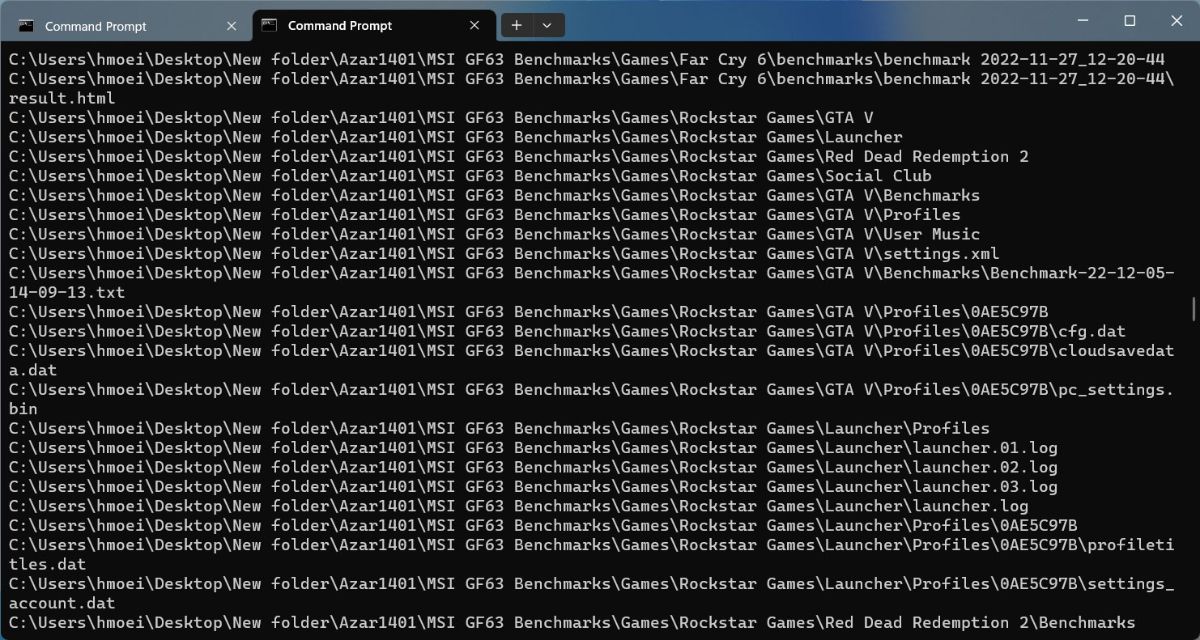Minimize the terminal window

point(1083,20)
